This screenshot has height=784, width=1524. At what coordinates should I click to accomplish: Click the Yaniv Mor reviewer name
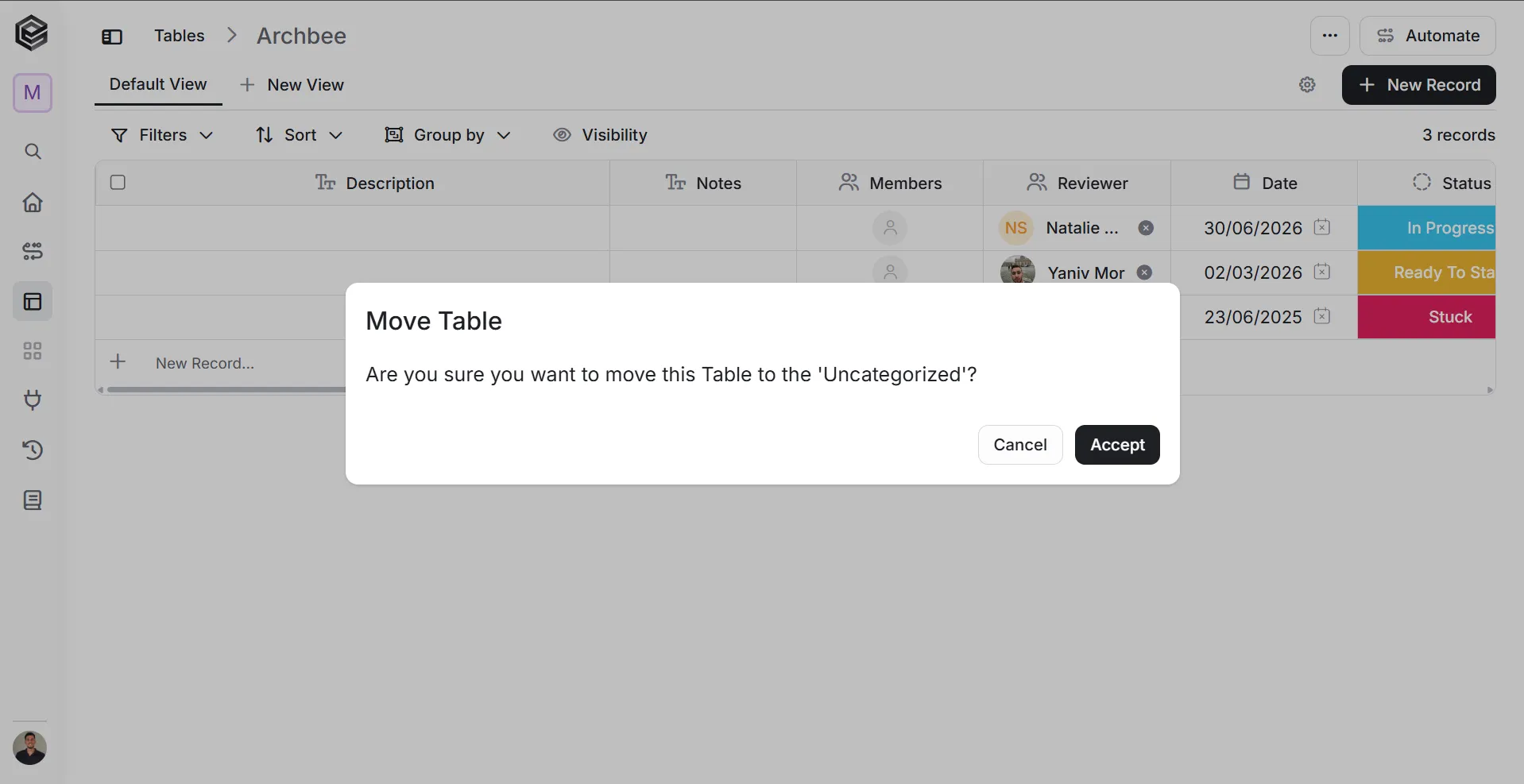1086,272
